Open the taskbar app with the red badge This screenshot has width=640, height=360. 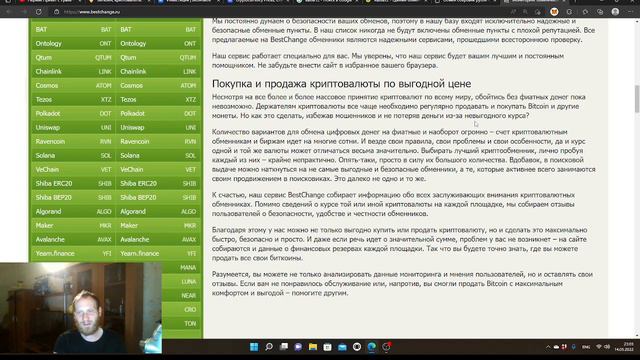[386, 347]
